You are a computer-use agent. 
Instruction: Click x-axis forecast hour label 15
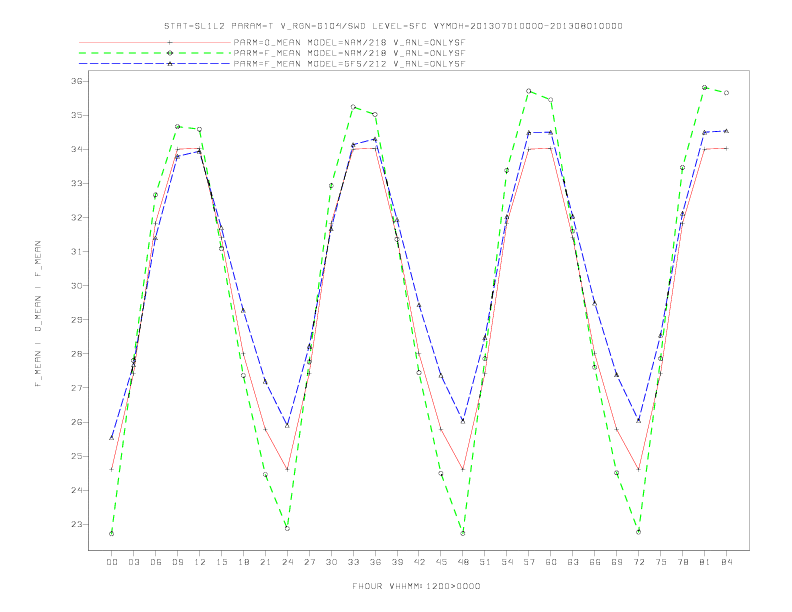tap(221, 562)
